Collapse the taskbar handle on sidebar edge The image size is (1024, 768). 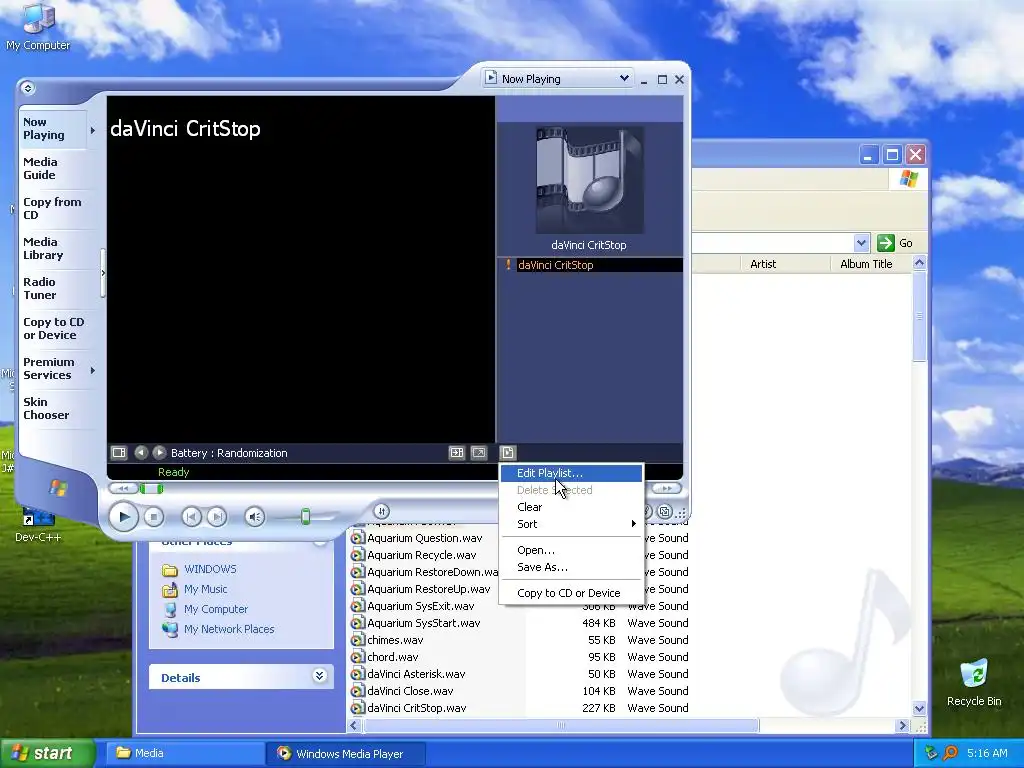(x=103, y=273)
